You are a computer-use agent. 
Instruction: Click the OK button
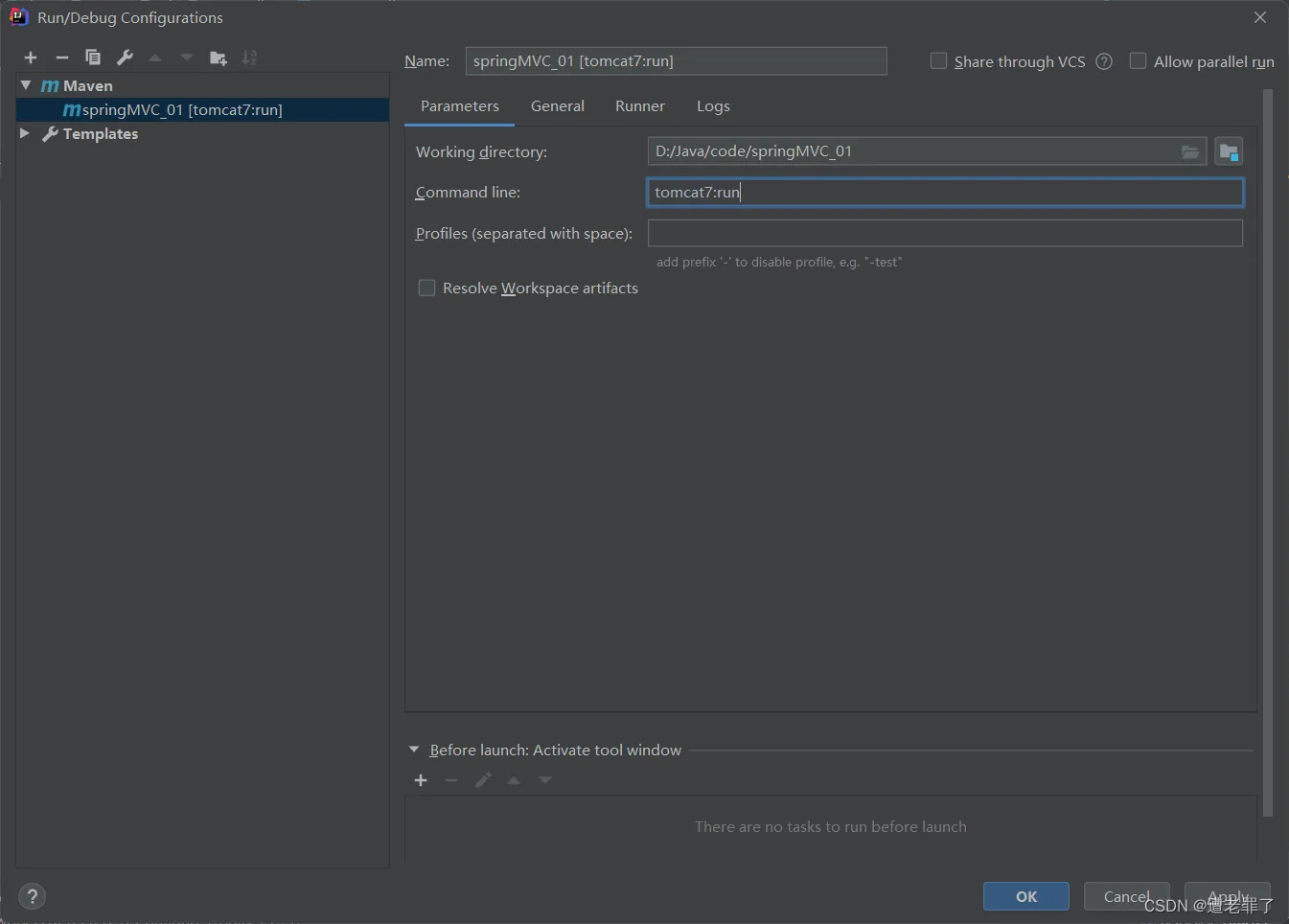coord(1025,896)
